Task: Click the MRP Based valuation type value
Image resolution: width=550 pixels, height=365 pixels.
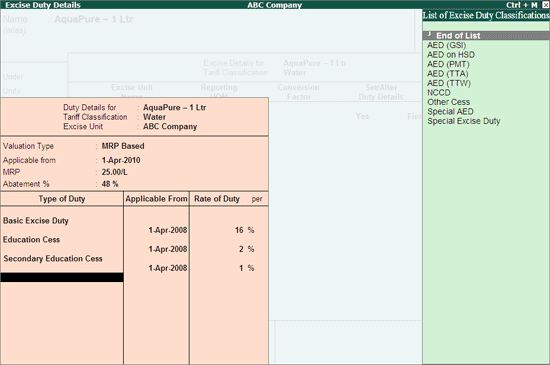Action: coord(123,146)
